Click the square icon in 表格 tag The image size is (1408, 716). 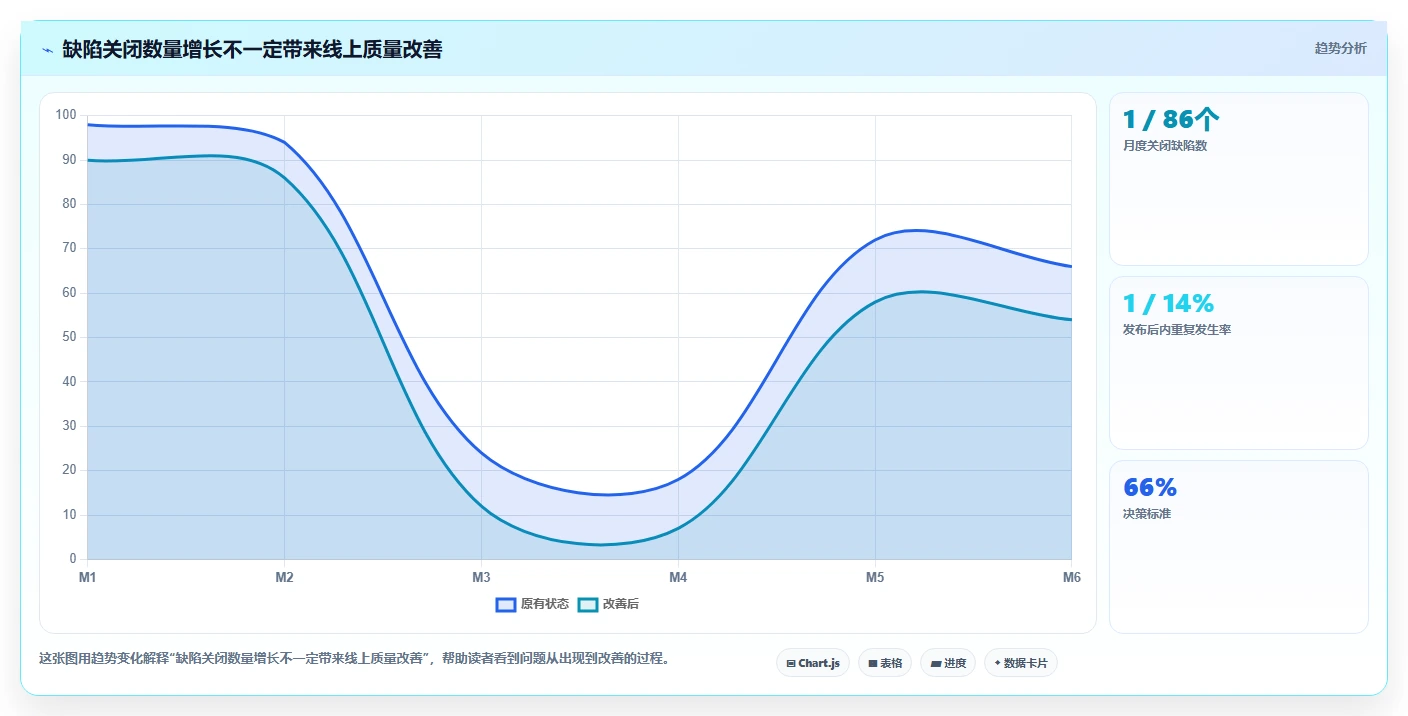(873, 663)
